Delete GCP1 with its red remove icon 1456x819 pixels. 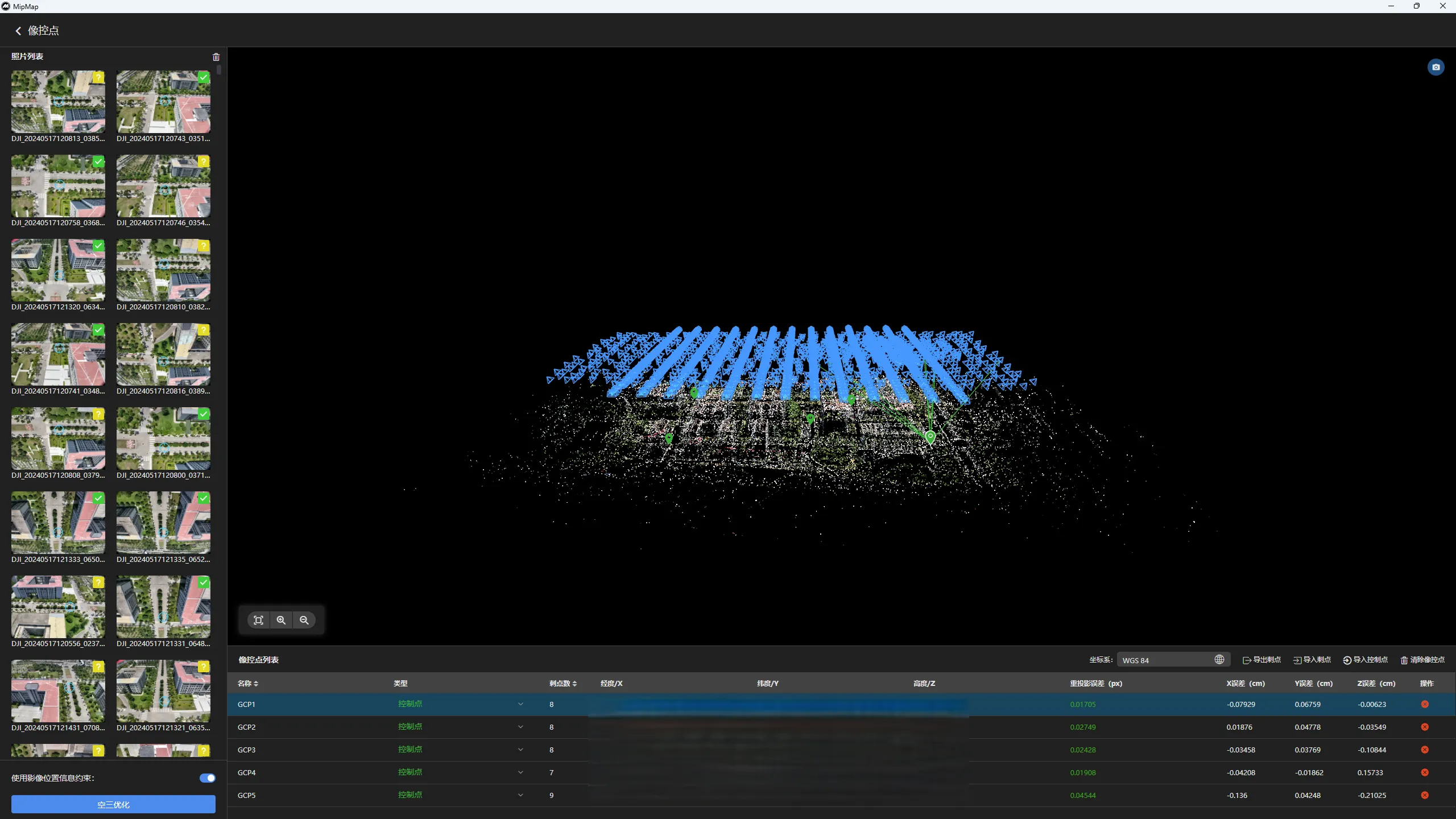(x=1425, y=704)
